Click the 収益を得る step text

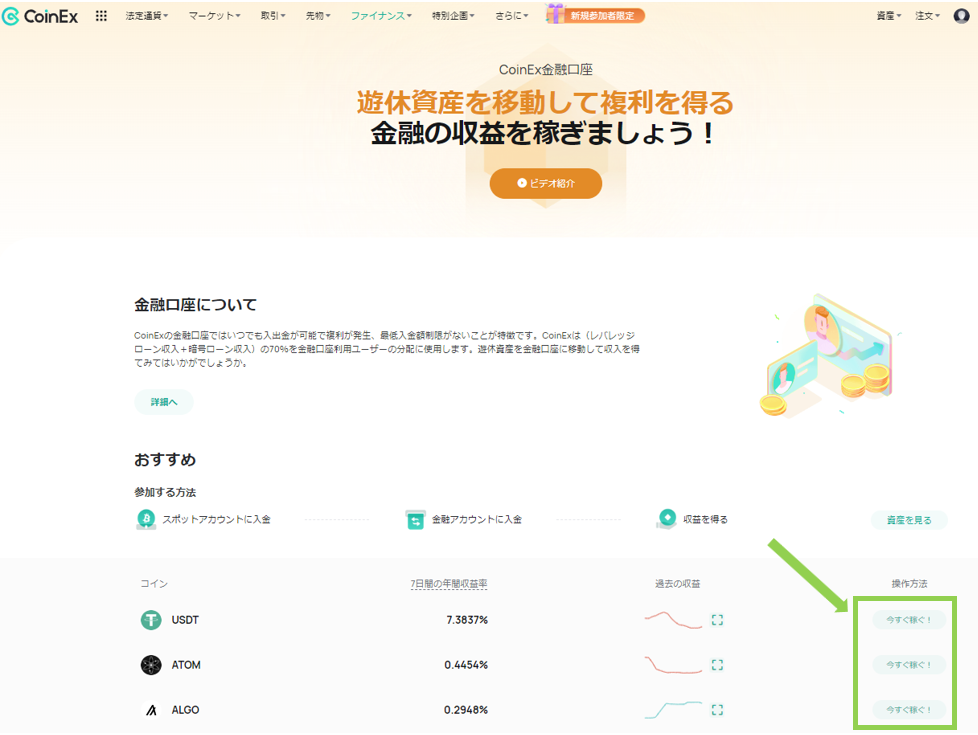tap(705, 519)
